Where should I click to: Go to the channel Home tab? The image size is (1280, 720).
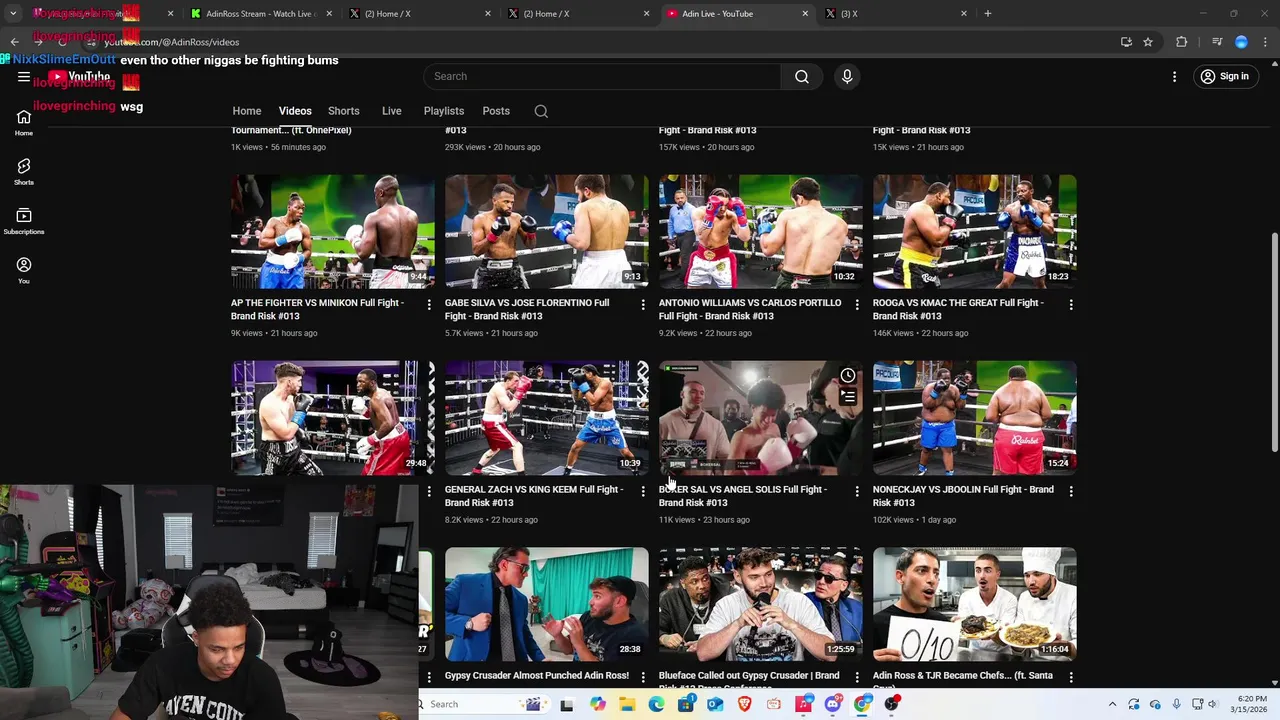tap(247, 111)
